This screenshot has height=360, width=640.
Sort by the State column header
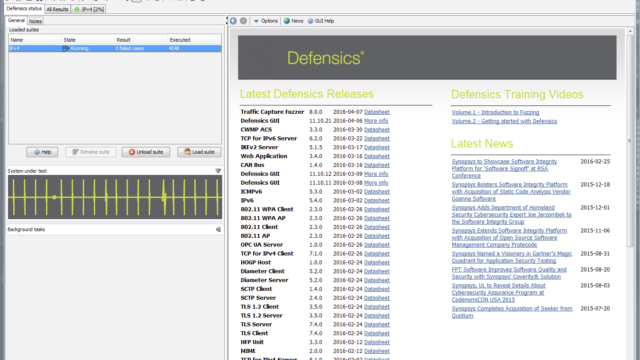(x=88, y=40)
